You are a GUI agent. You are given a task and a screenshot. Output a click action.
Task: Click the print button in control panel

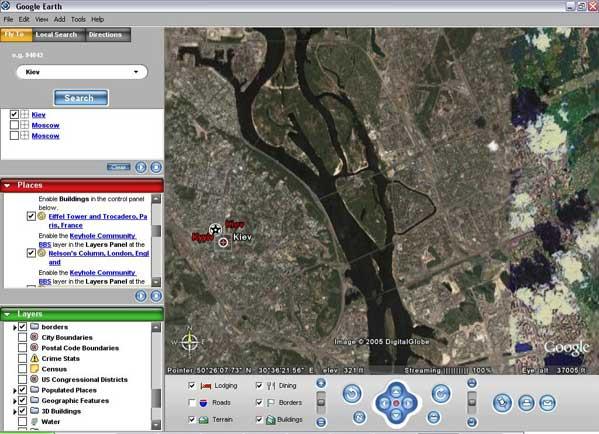[x=526, y=403]
